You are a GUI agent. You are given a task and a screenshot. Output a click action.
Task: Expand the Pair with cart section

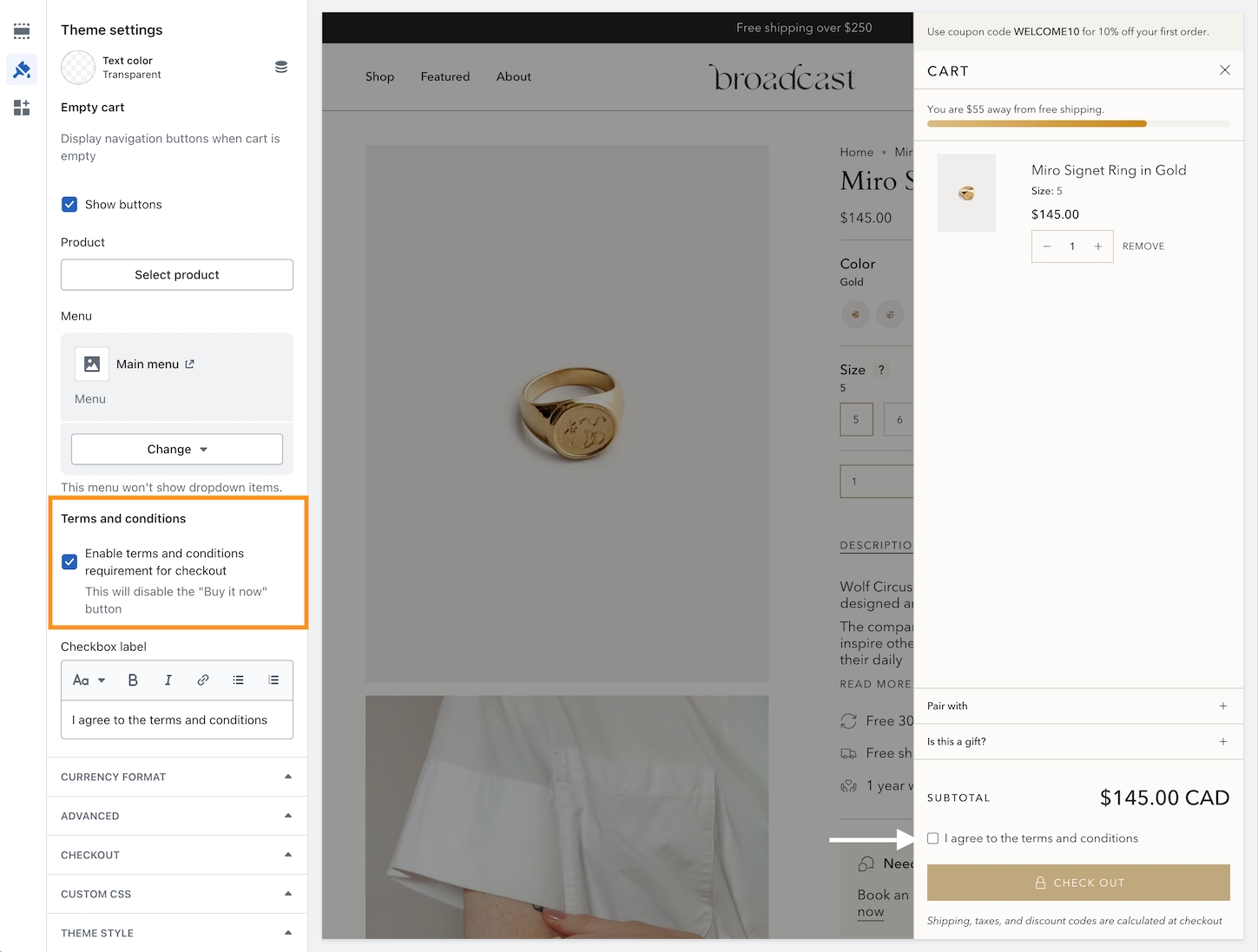(1078, 706)
